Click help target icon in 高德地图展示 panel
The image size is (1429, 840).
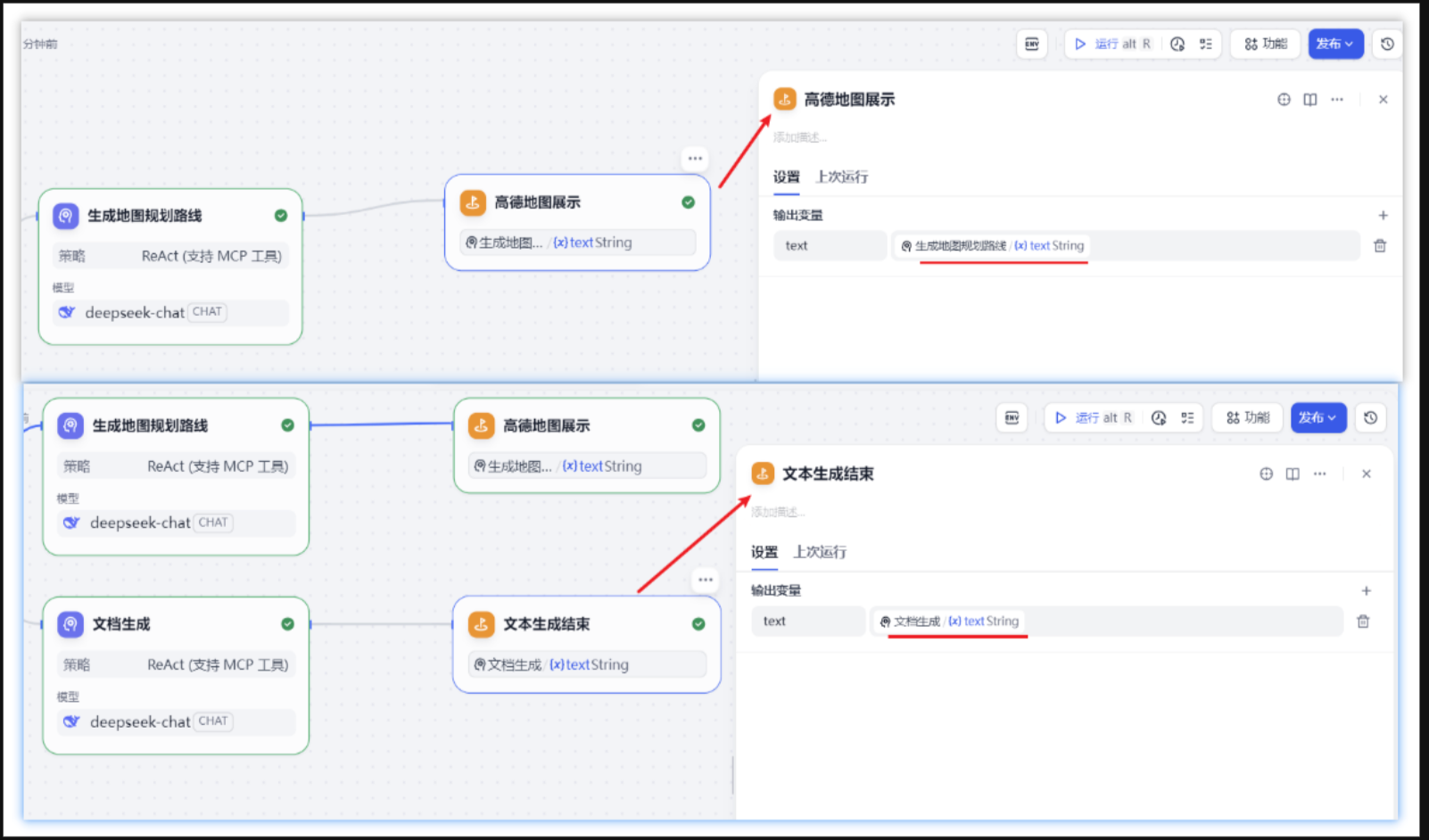point(1284,99)
